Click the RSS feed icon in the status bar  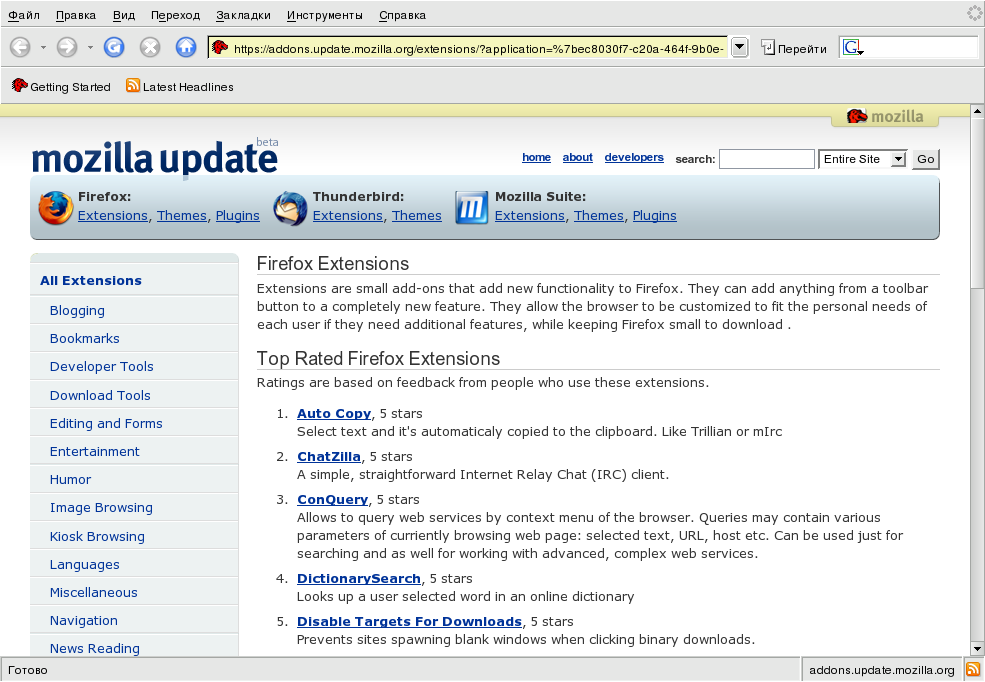(x=972, y=669)
